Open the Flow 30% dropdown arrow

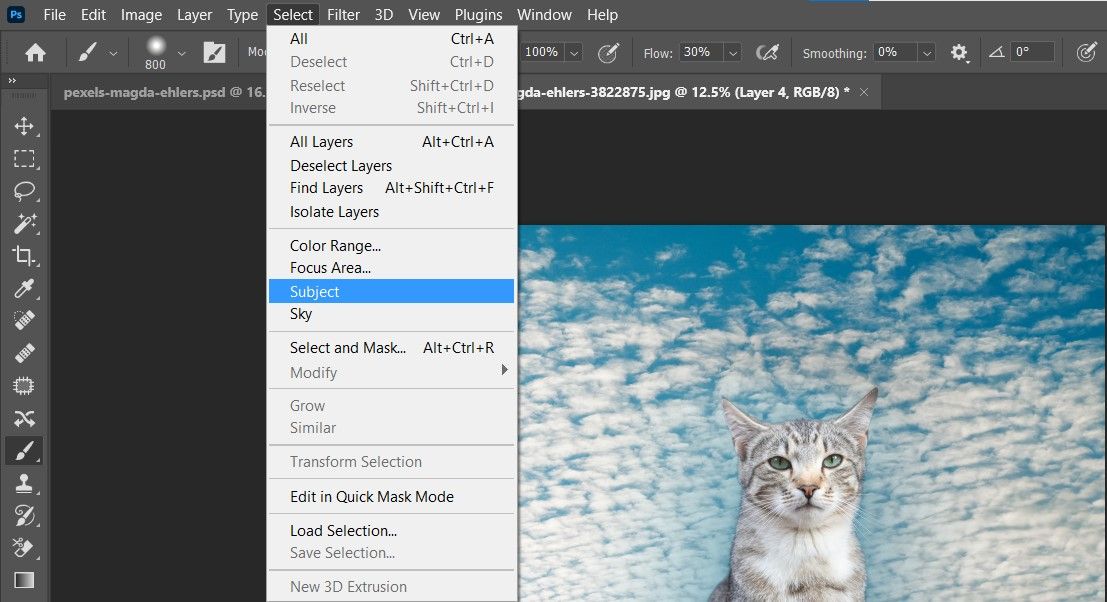pyautogui.click(x=733, y=53)
